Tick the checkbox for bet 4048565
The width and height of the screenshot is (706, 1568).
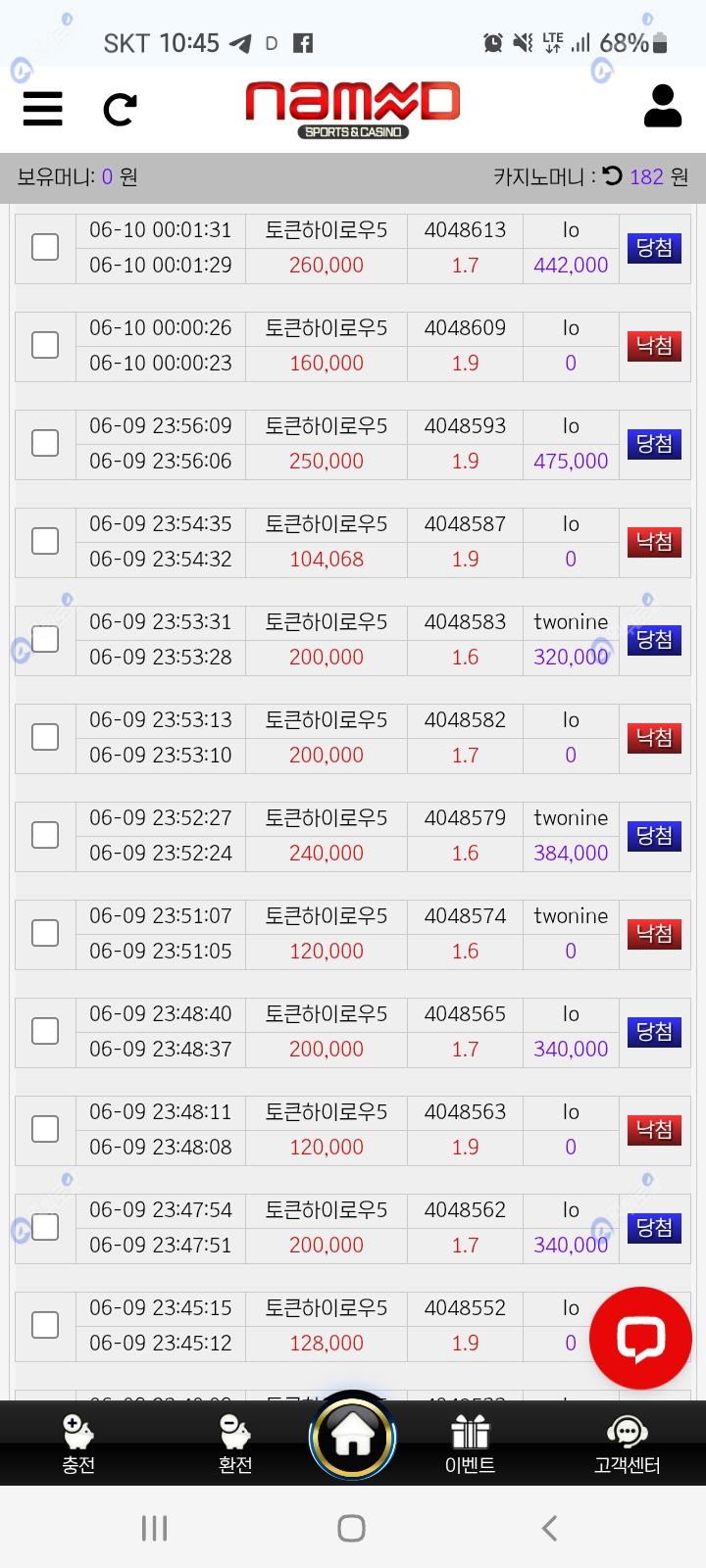(45, 1031)
